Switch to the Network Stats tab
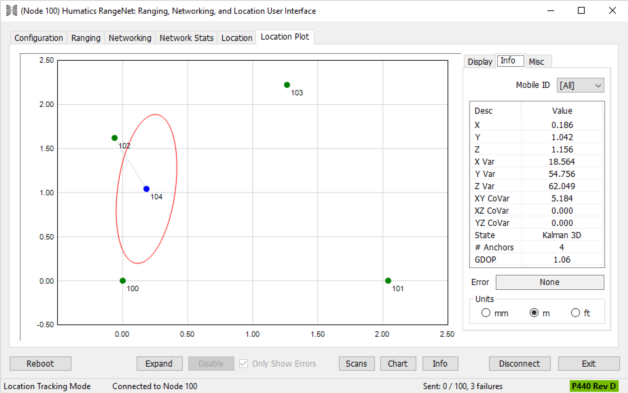 tap(186, 38)
